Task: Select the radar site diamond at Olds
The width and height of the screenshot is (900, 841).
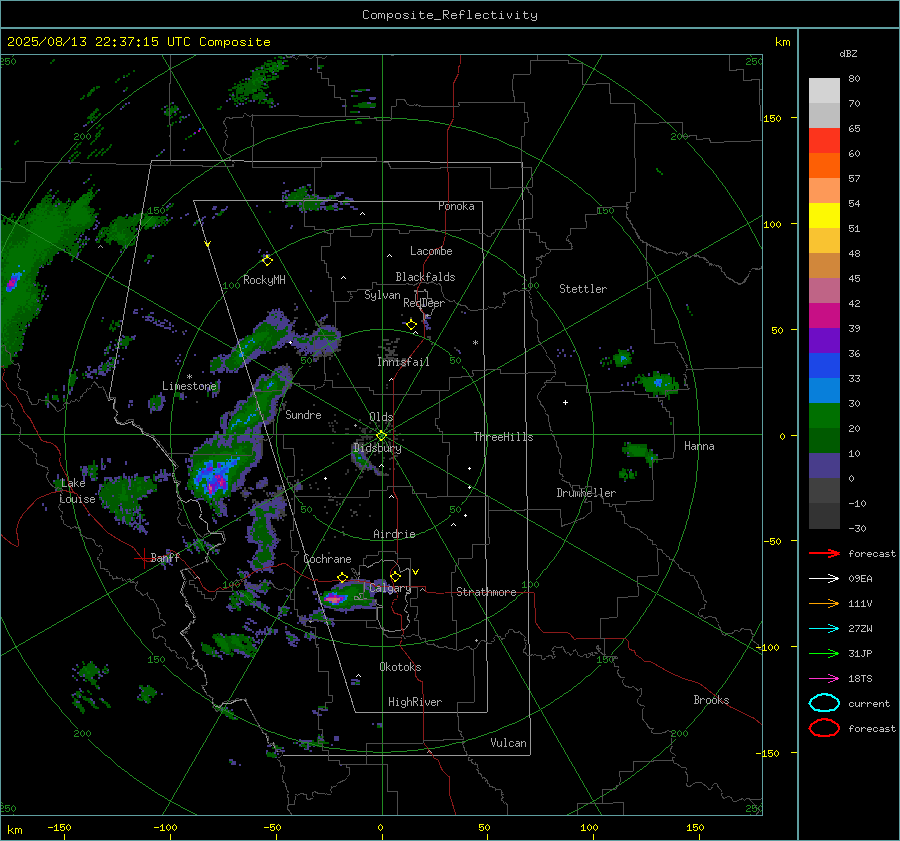Action: pyautogui.click(x=382, y=436)
